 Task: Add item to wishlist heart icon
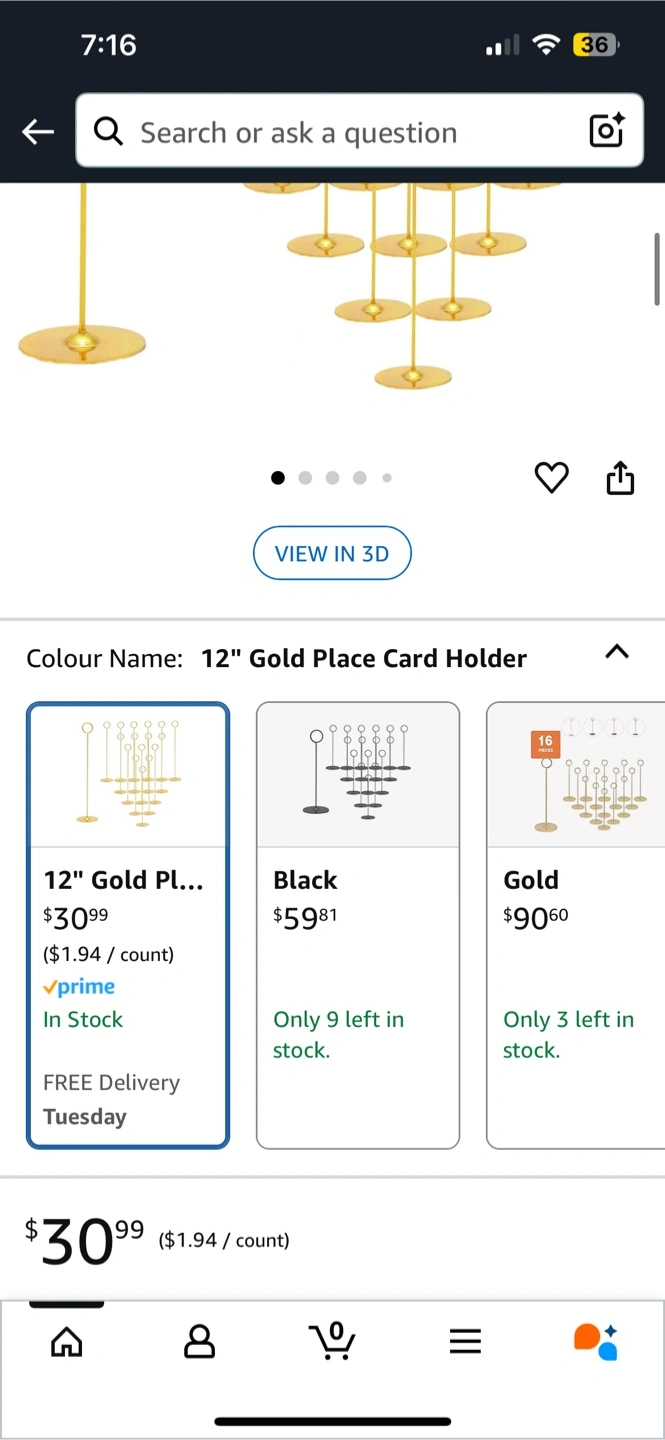pos(551,478)
